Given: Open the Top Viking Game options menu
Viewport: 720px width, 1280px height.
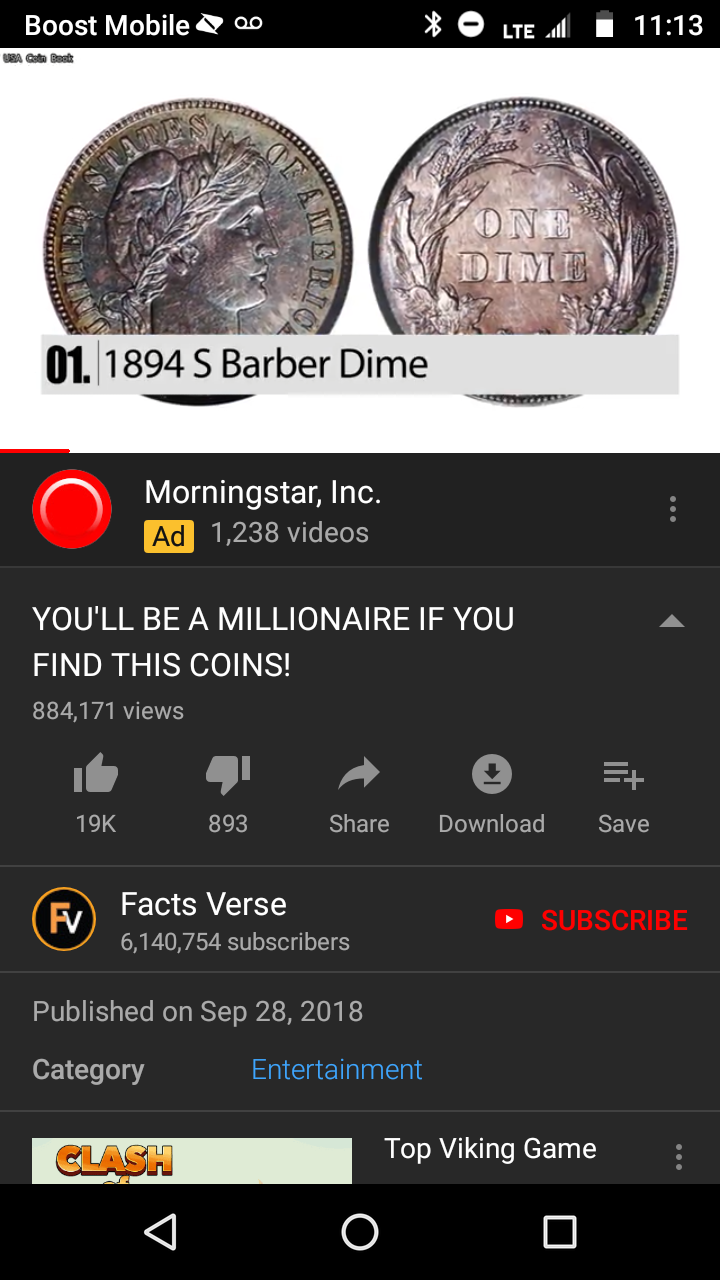Looking at the screenshot, I should 679,1157.
